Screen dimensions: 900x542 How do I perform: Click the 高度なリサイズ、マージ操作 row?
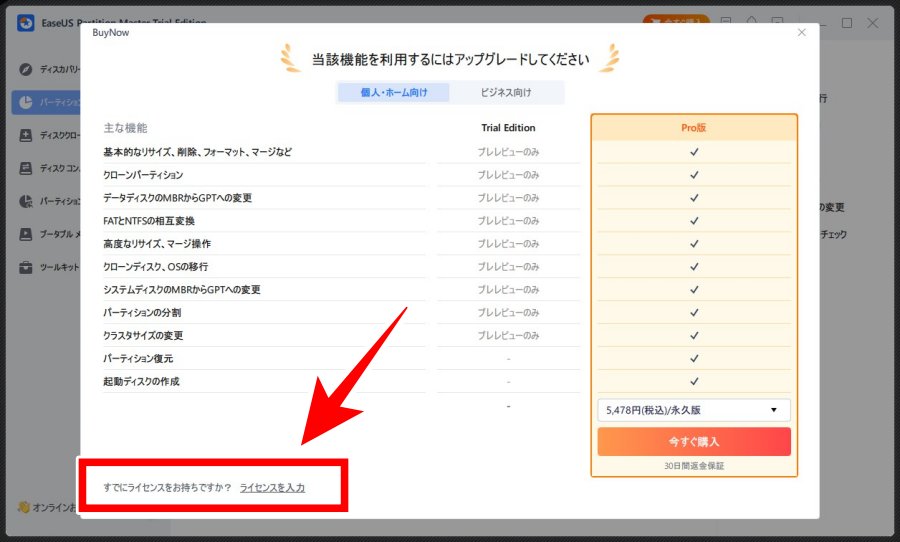pyautogui.click(x=157, y=243)
